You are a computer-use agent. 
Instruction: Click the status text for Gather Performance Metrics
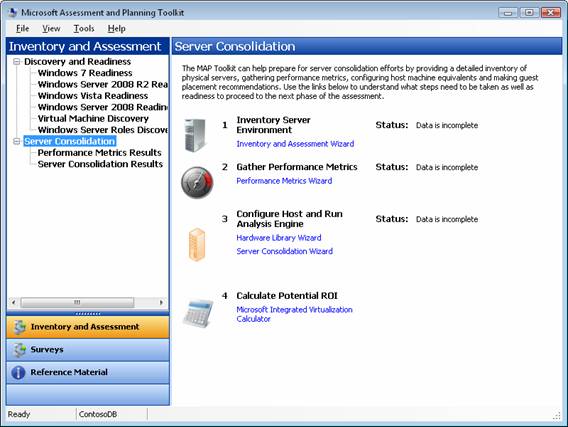(x=447, y=167)
